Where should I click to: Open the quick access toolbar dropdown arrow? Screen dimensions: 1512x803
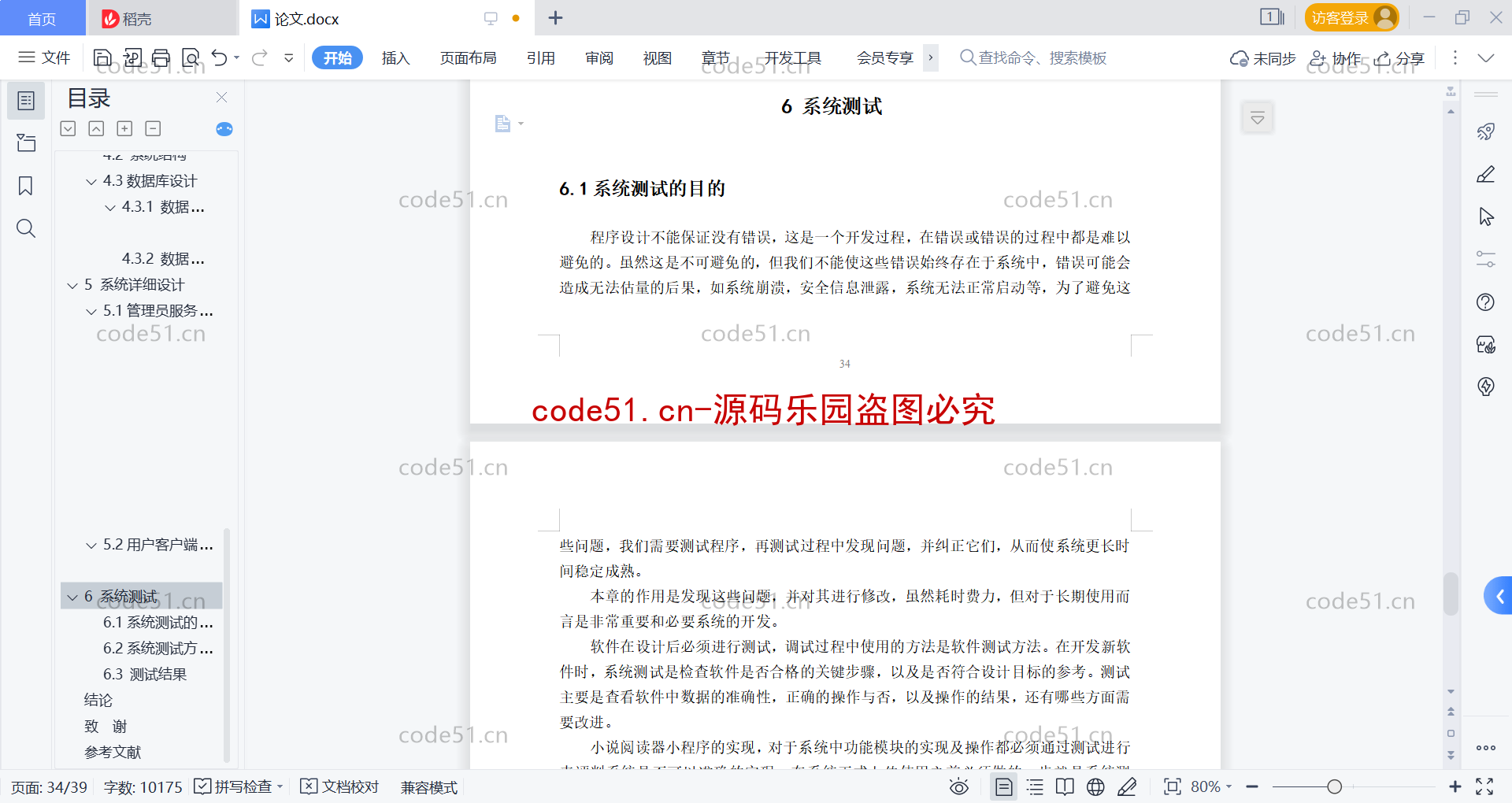pyautogui.click(x=289, y=57)
